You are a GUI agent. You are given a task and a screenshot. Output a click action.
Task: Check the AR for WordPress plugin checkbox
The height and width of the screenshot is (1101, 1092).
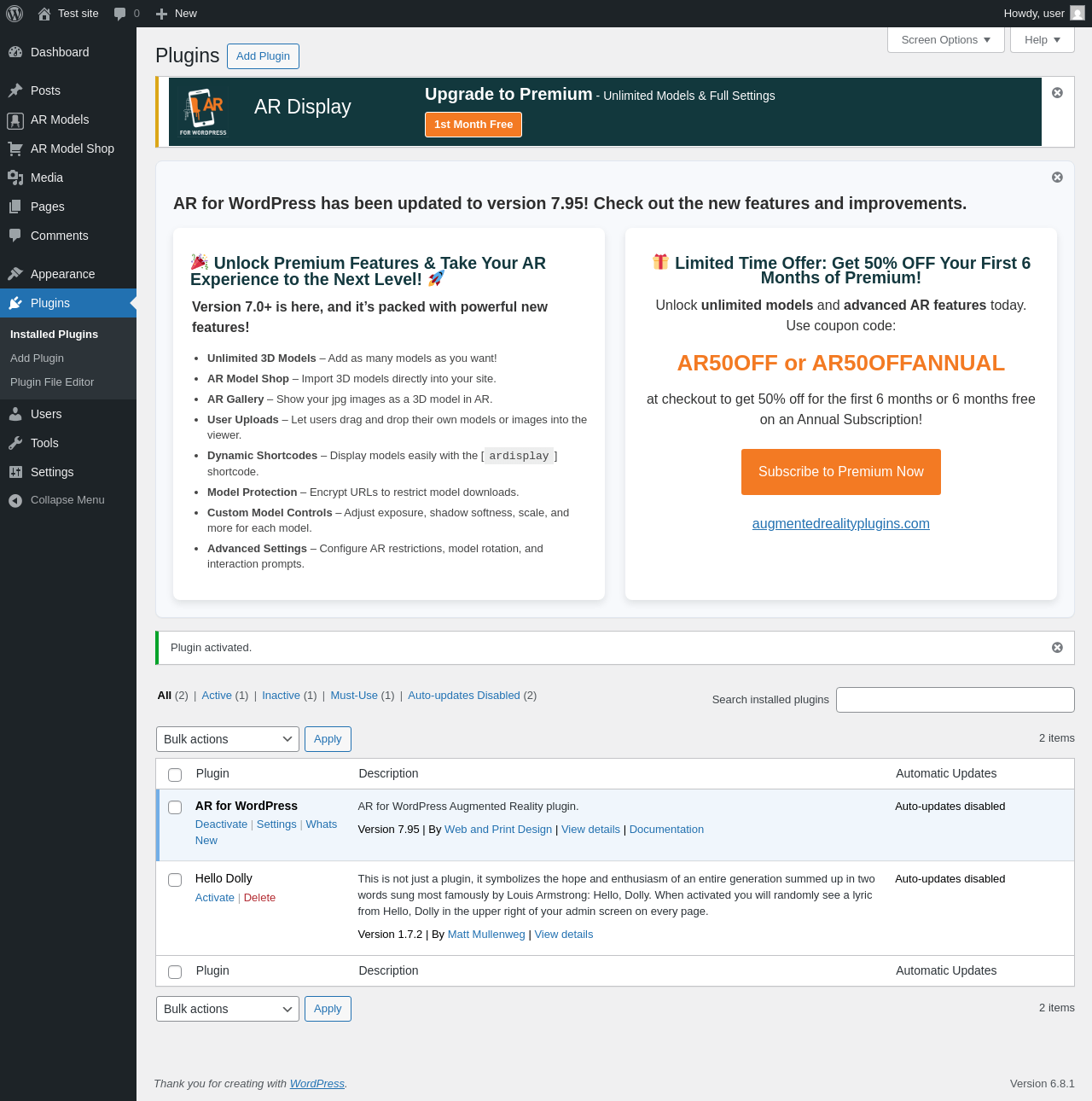(x=175, y=807)
